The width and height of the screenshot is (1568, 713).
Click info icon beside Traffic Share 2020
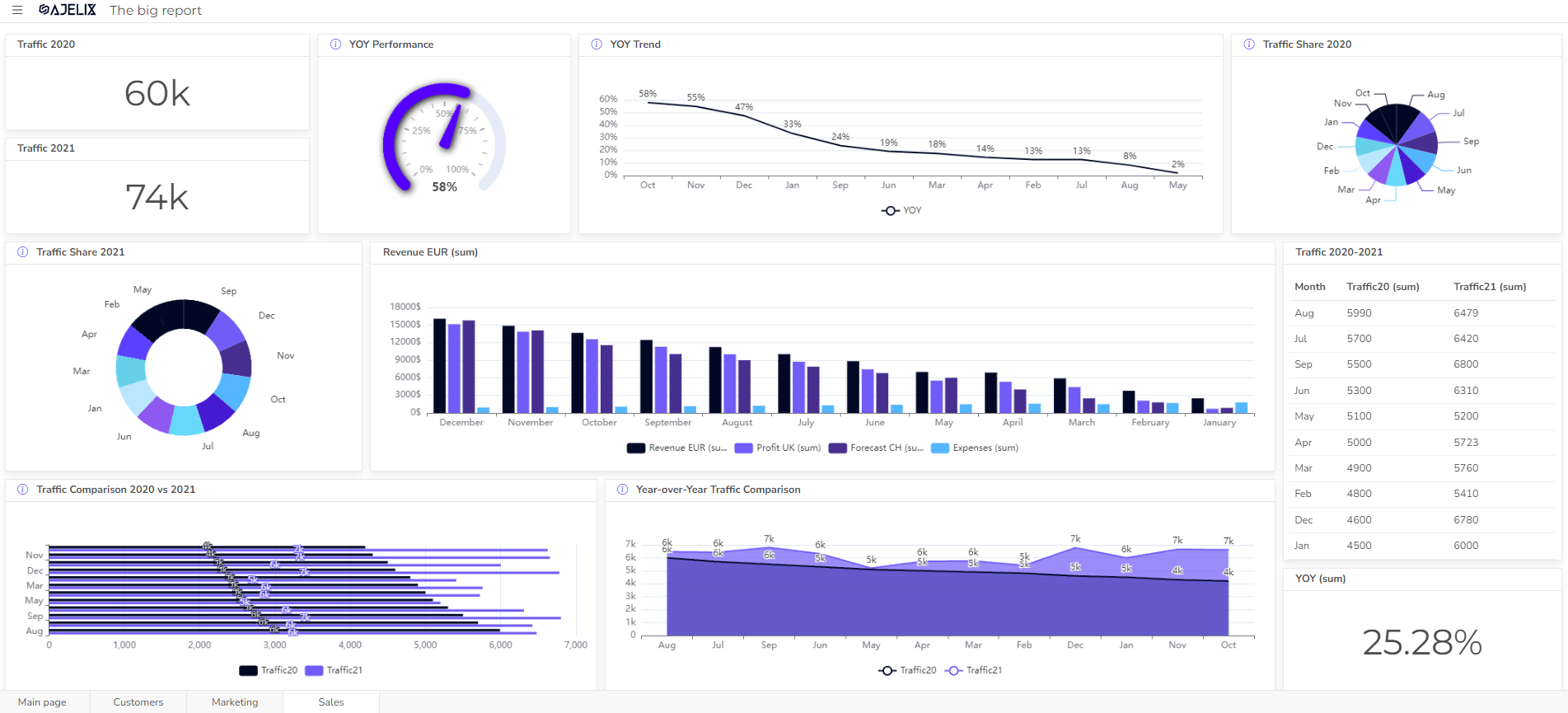click(x=1249, y=45)
